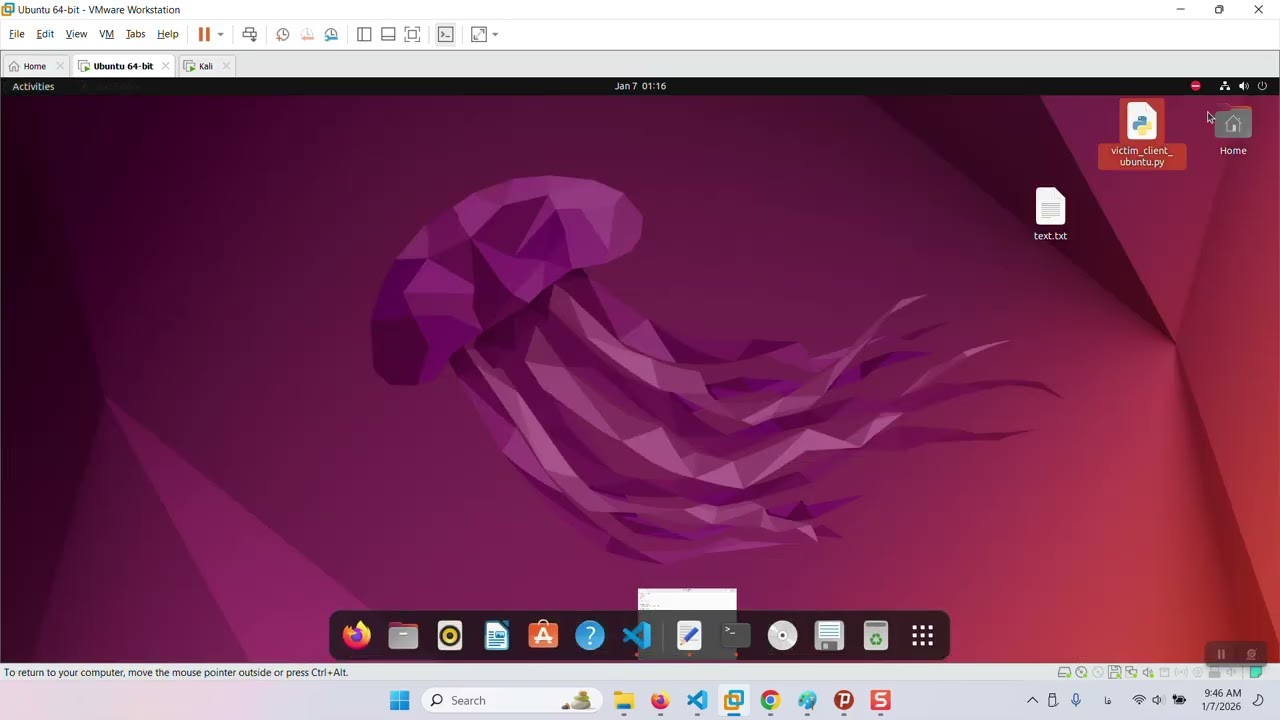Launch Firefox from the Ubuntu dock
Image resolution: width=1280 pixels, height=720 pixels.
(356, 635)
